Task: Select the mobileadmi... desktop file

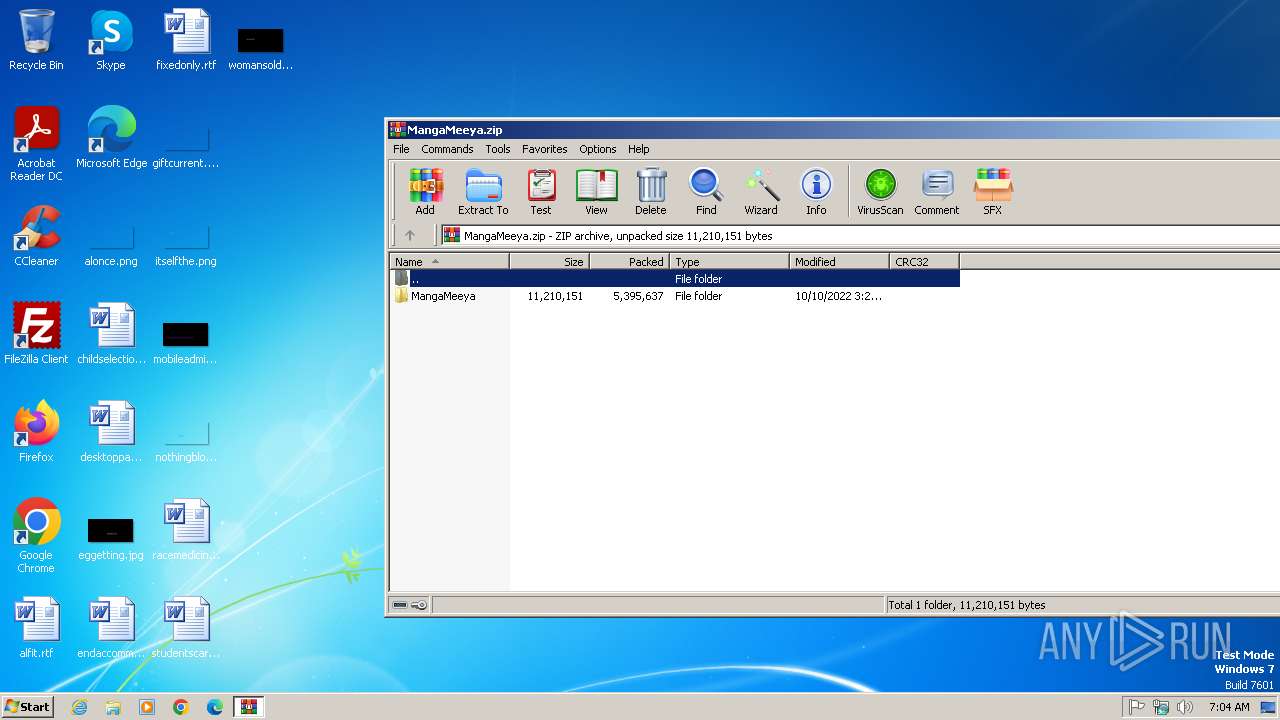Action: click(x=186, y=342)
